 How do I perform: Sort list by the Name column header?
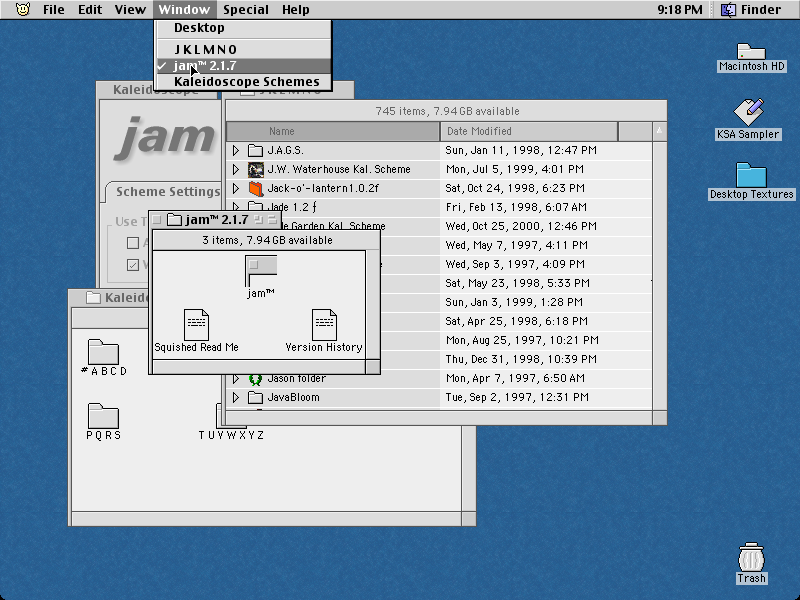click(333, 131)
